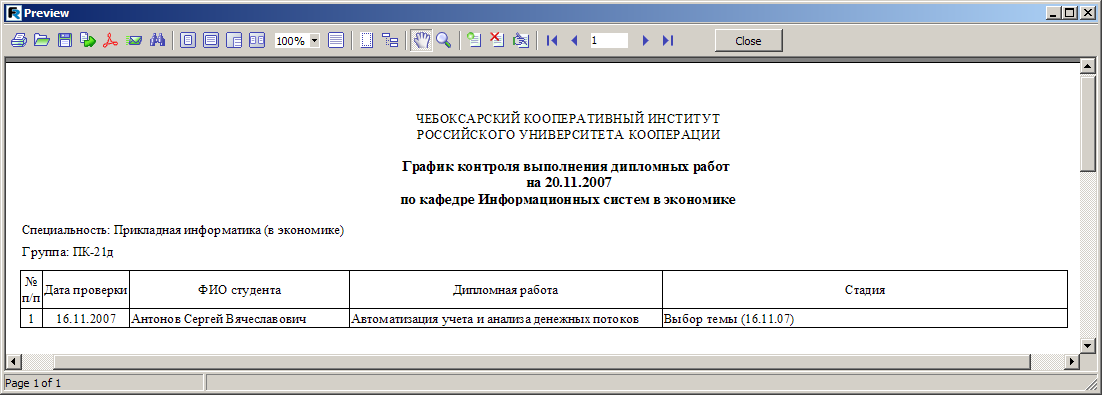Add a new page to report
This screenshot has width=1102, height=395.
474,41
